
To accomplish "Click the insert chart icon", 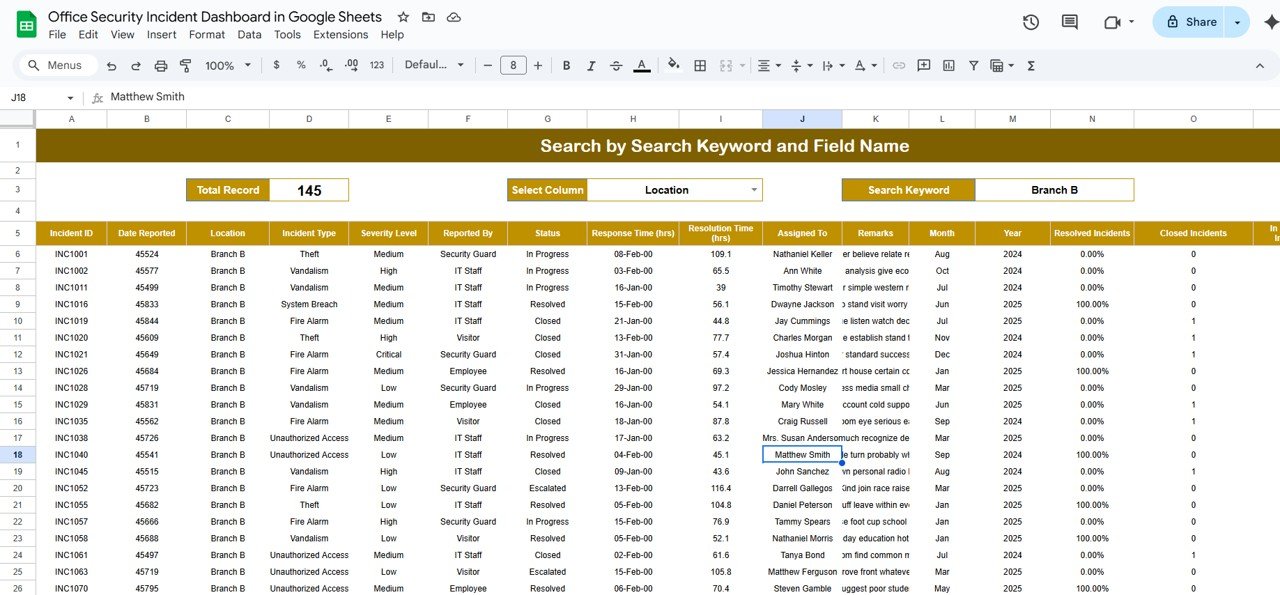I will coord(948,65).
